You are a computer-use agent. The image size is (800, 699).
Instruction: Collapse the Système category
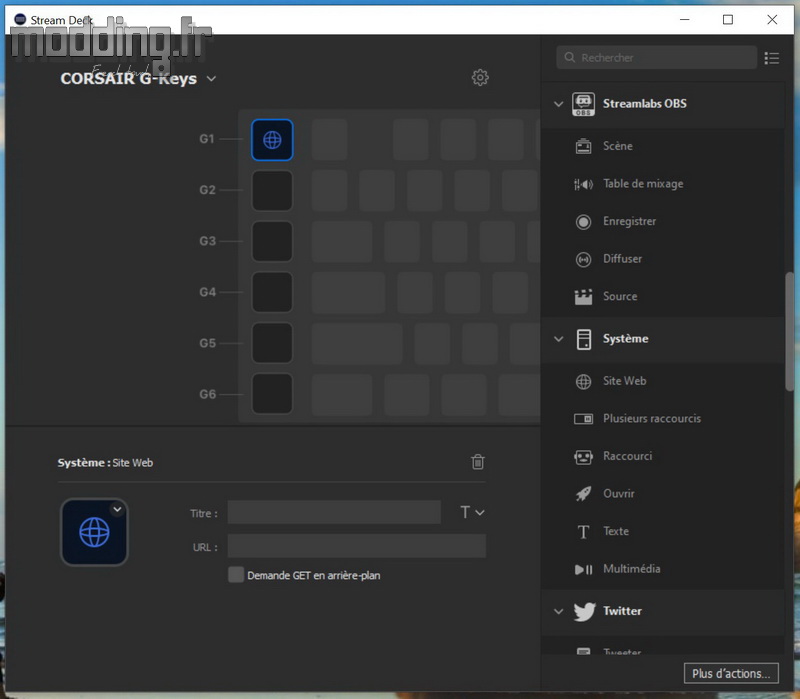(x=559, y=339)
